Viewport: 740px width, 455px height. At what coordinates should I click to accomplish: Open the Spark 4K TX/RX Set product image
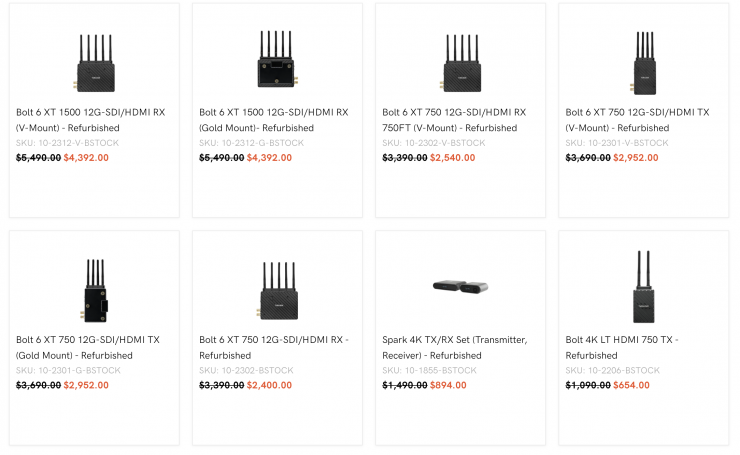pos(460,287)
